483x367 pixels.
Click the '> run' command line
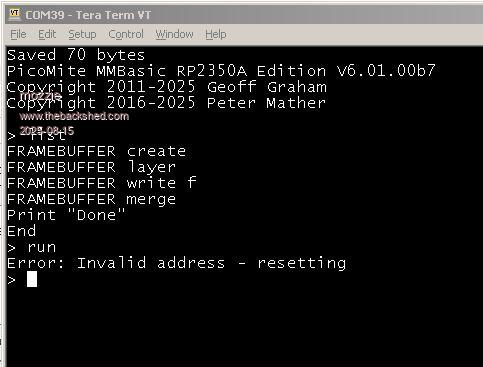(x=32, y=247)
